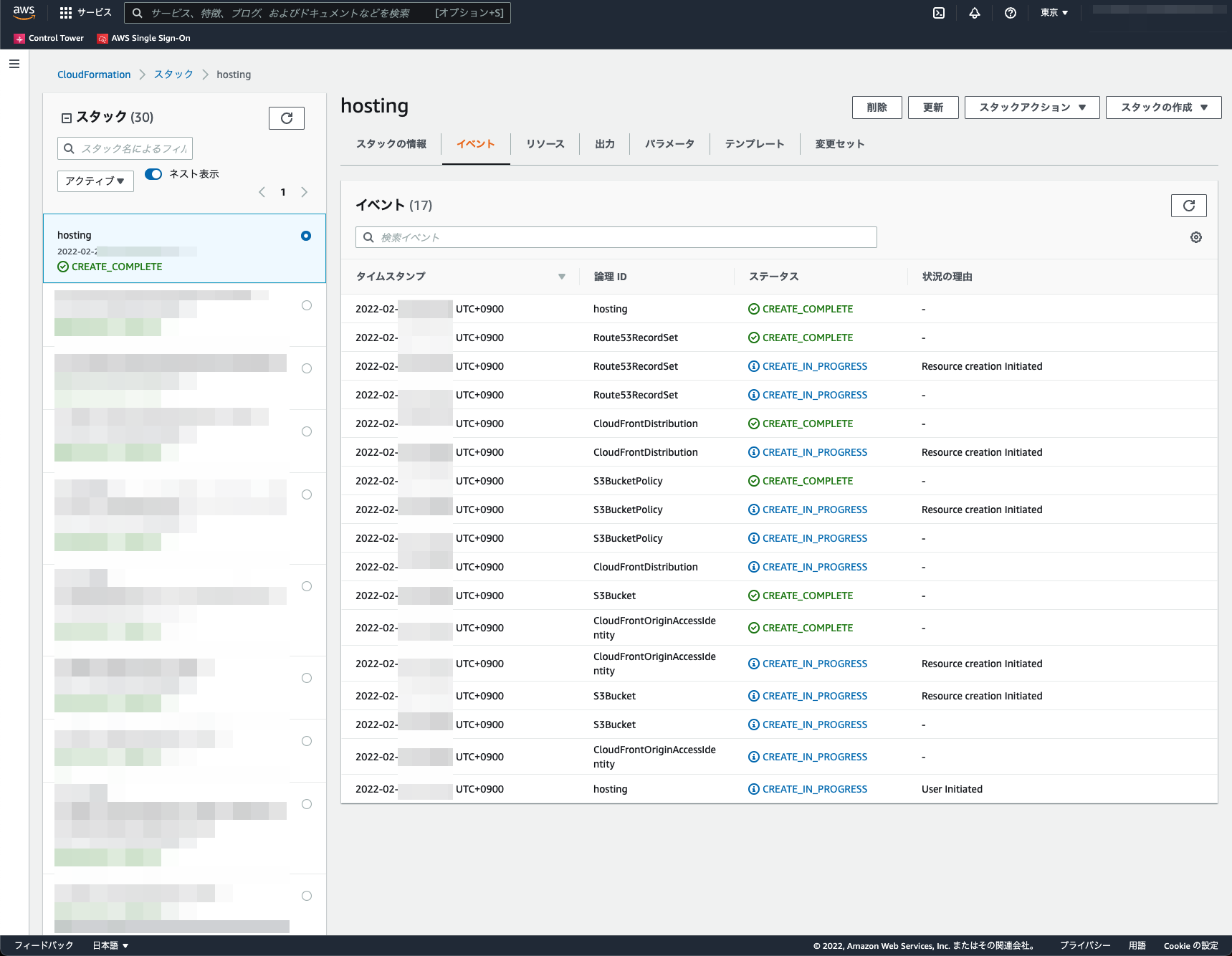The height and width of the screenshot is (956, 1232).
Task: Click the ステータス column header
Action: pyautogui.click(x=773, y=277)
